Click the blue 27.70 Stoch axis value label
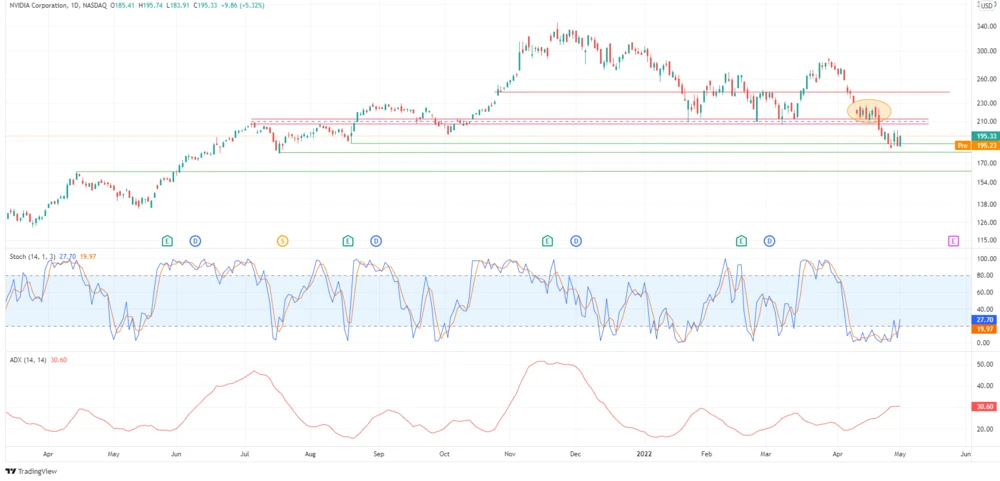This screenshot has width=1000, height=481. pos(984,319)
